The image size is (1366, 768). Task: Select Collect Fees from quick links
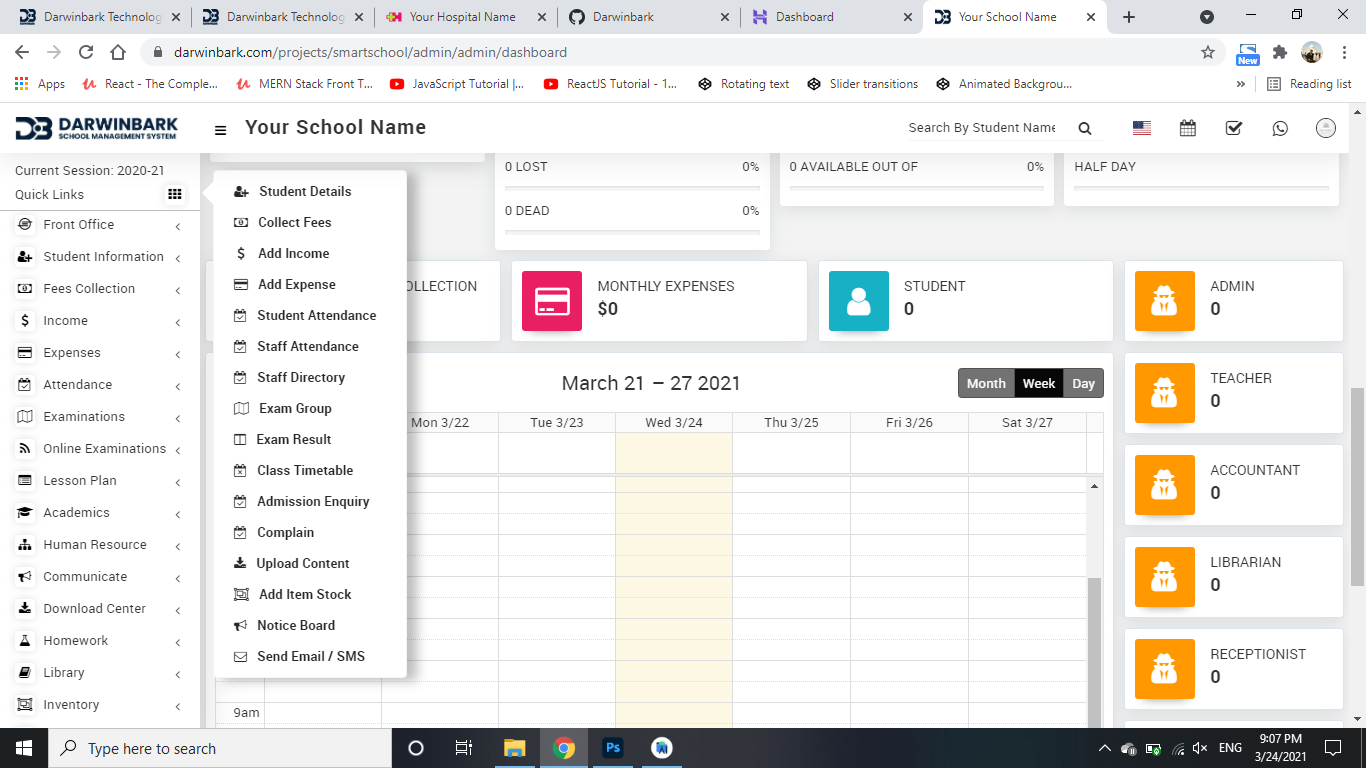pyautogui.click(x=294, y=222)
